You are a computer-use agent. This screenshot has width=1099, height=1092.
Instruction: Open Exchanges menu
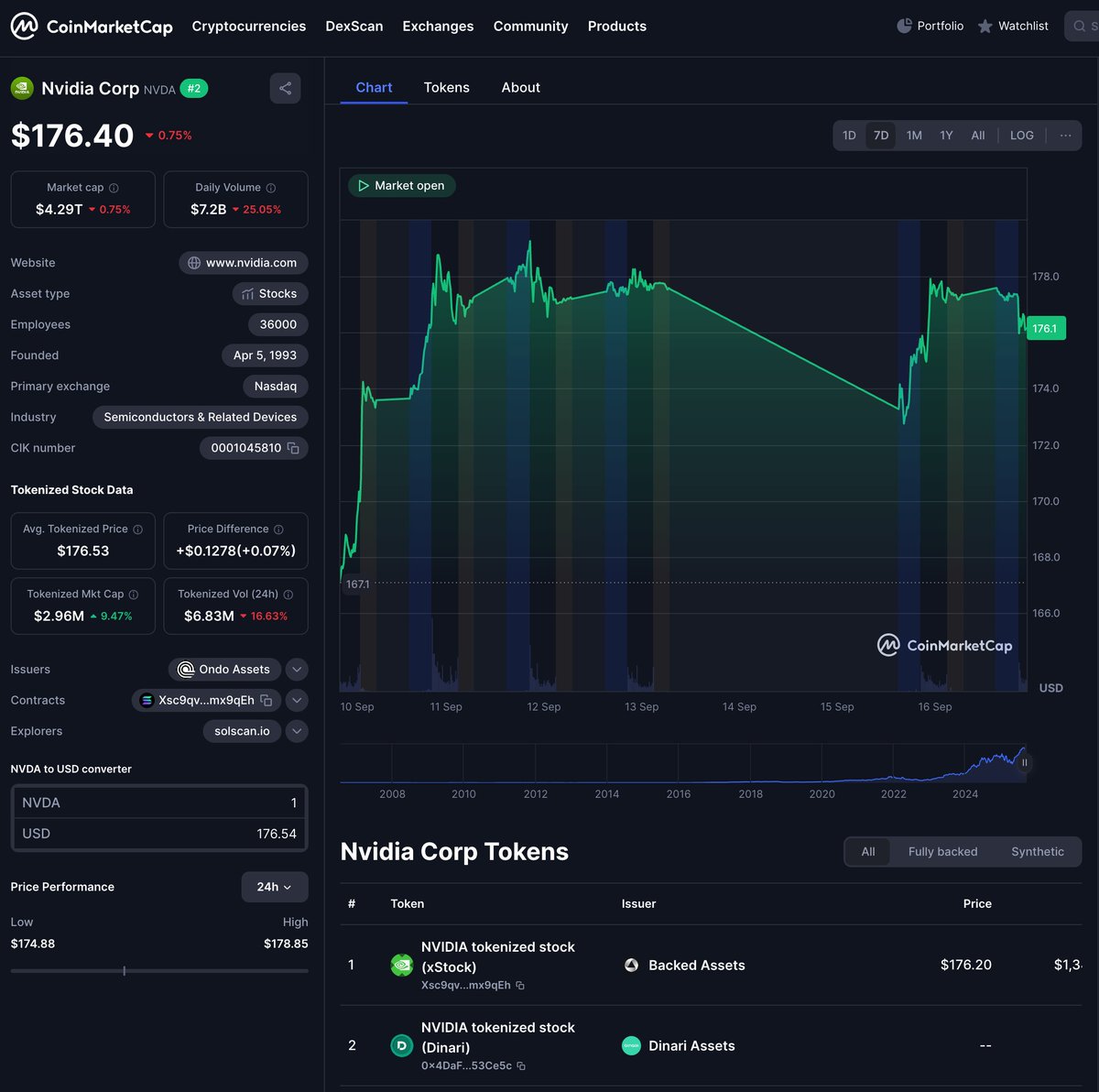[439, 26]
